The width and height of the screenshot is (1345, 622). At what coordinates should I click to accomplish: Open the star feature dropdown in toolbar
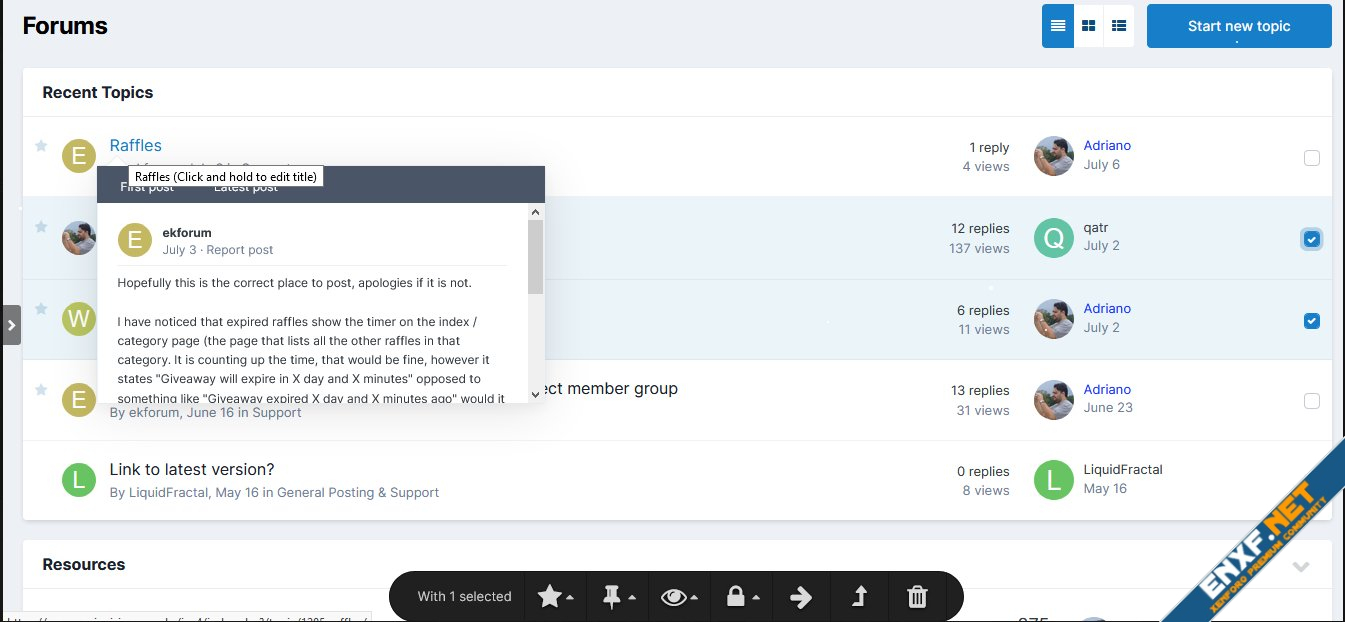coord(556,597)
